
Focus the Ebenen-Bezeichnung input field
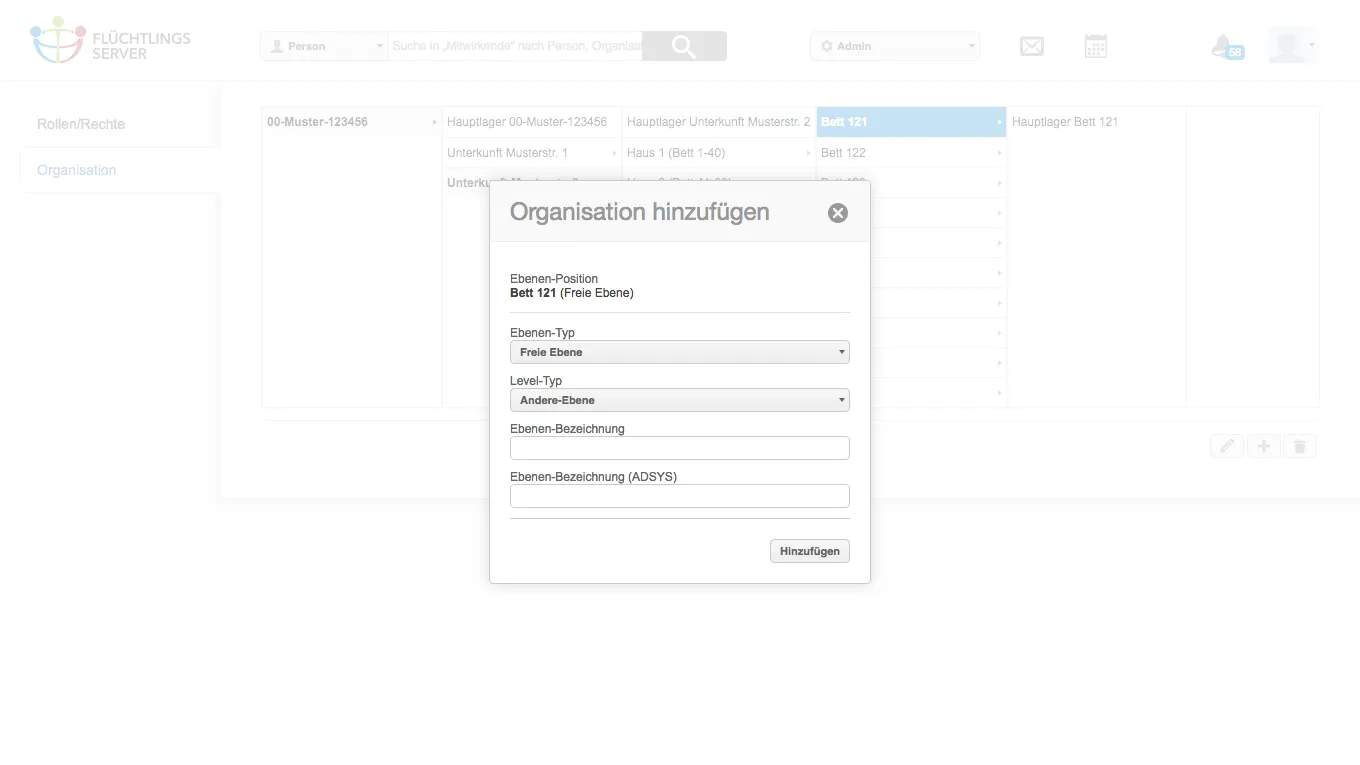pyautogui.click(x=680, y=448)
